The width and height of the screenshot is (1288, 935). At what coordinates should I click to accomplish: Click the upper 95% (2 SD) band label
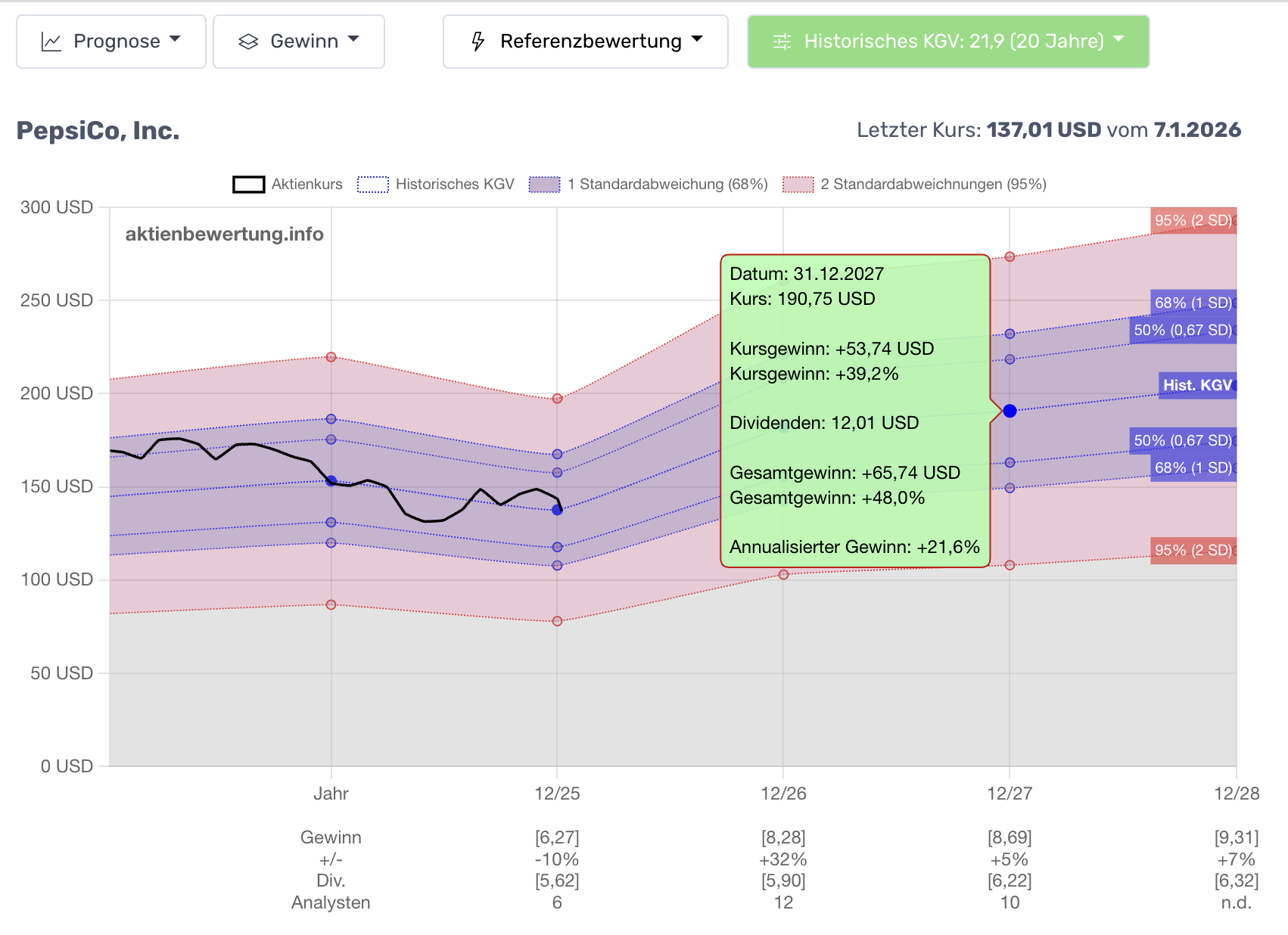[1193, 220]
